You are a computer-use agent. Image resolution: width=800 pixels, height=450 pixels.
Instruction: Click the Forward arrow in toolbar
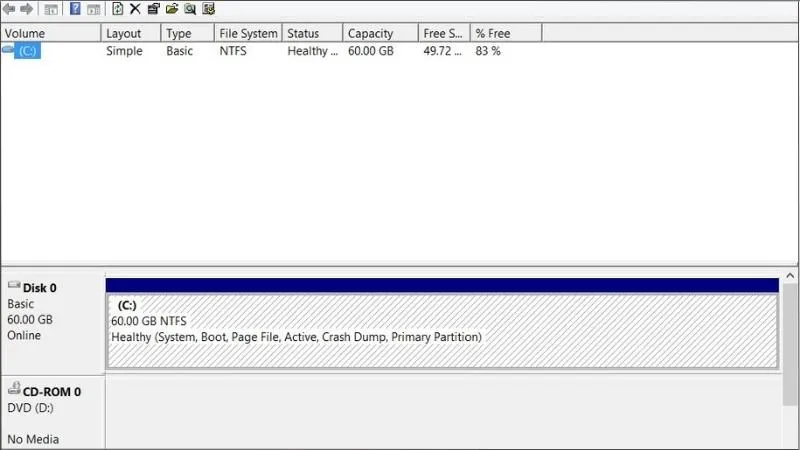click(x=26, y=9)
